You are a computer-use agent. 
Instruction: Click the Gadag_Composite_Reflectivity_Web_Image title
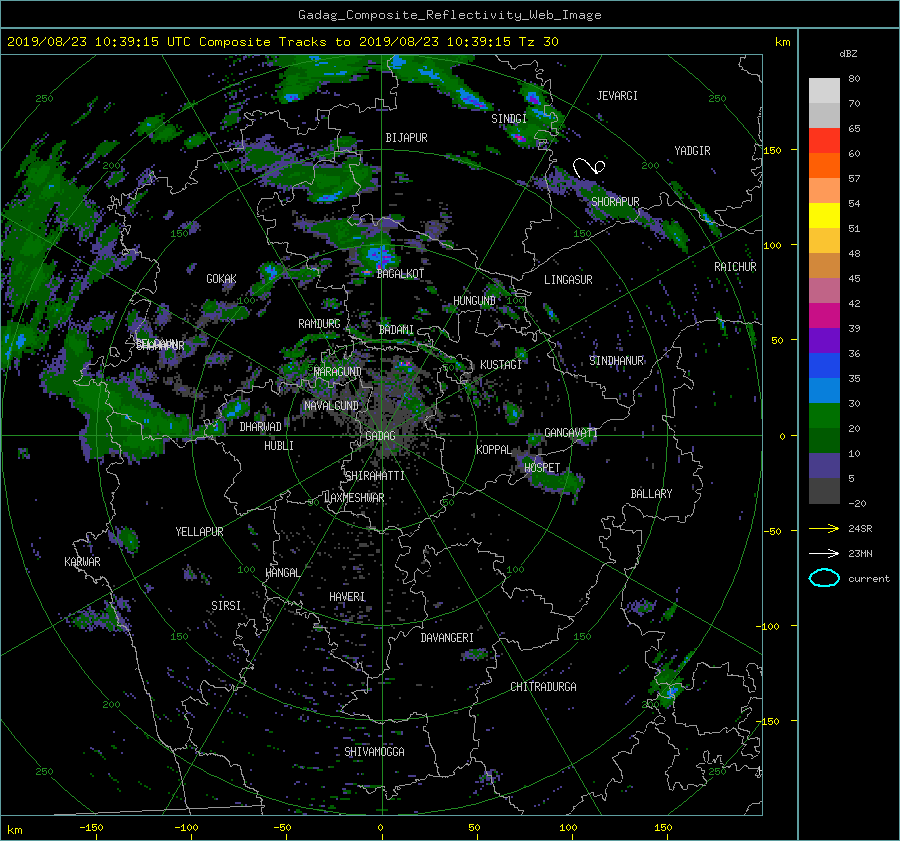tap(449, 15)
